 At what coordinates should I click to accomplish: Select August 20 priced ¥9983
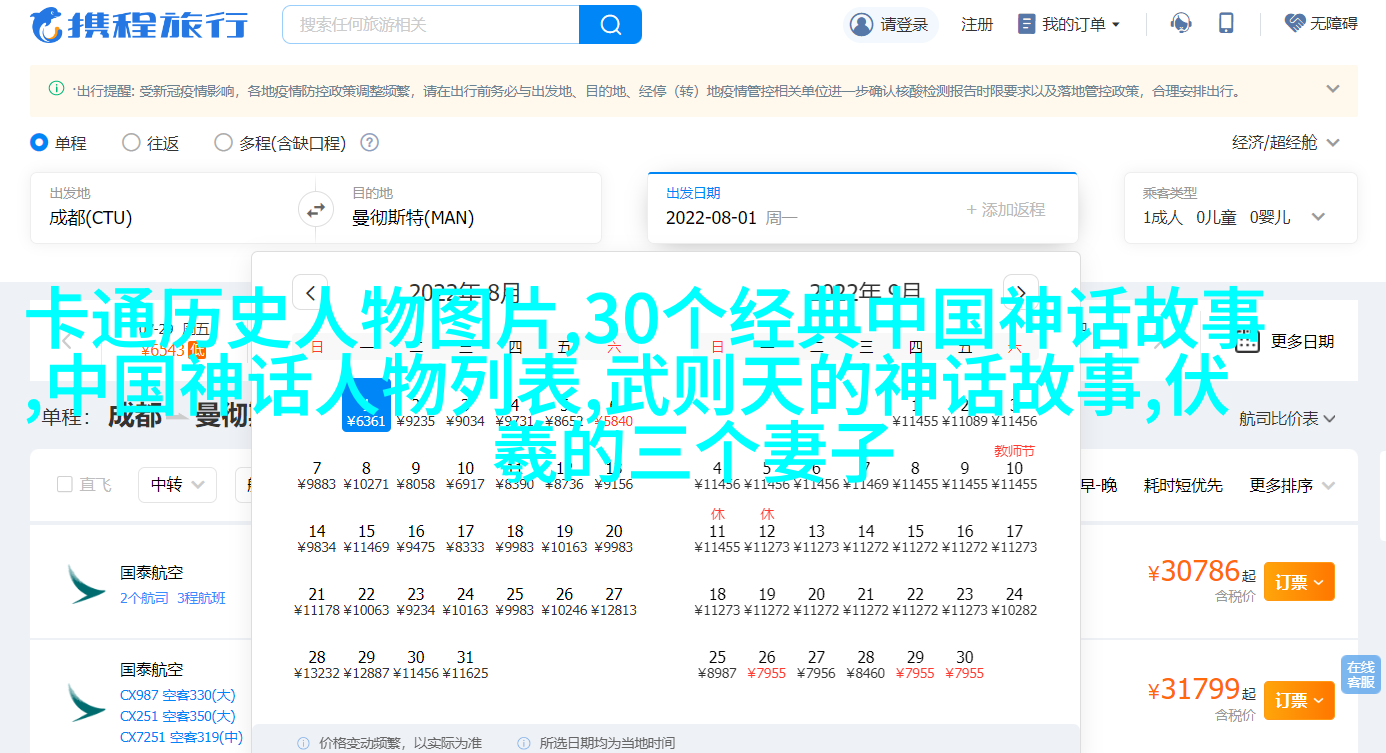coord(614,538)
